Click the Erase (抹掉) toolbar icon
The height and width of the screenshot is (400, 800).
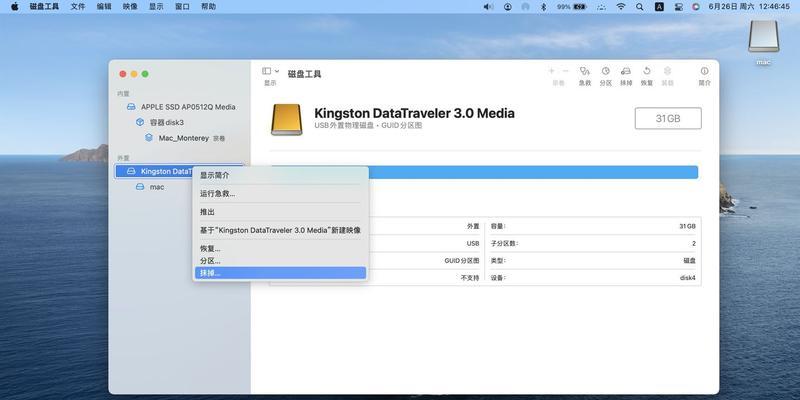(626, 71)
